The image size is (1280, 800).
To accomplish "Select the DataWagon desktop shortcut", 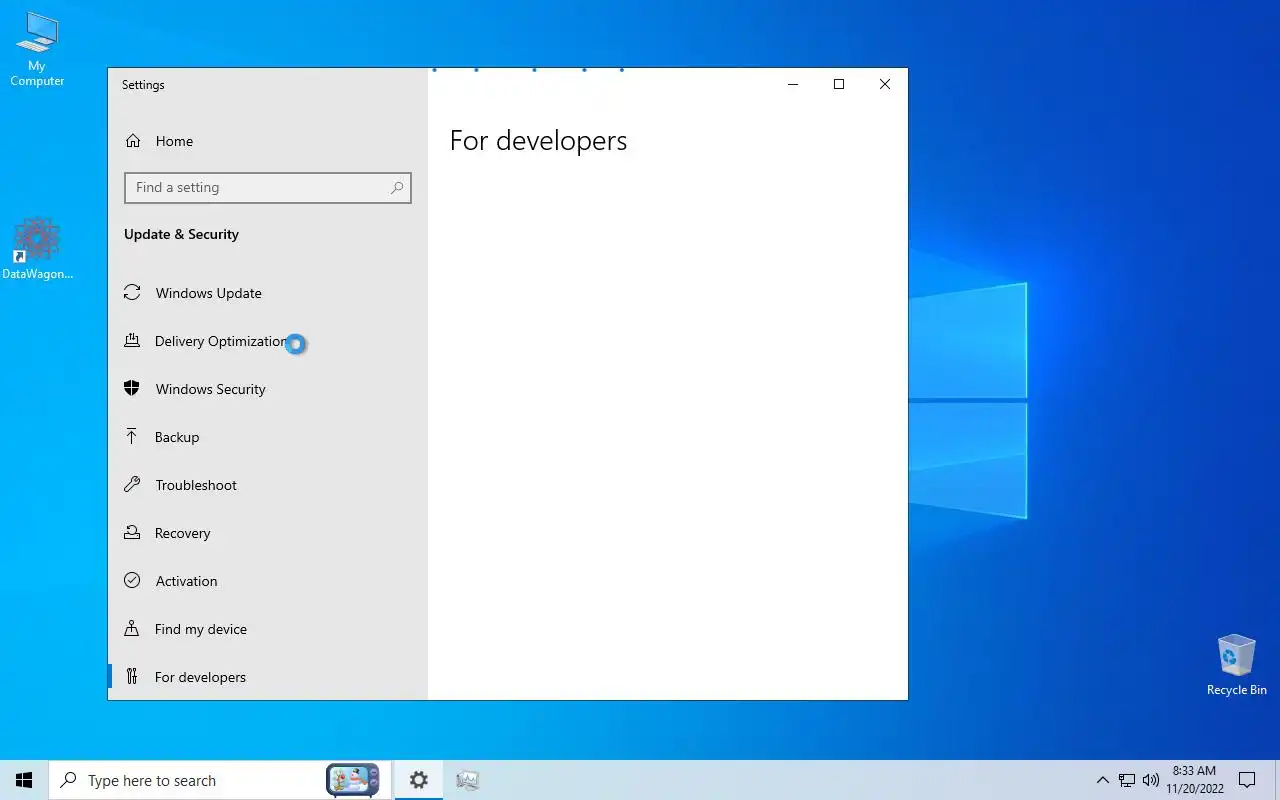I will coord(37,249).
